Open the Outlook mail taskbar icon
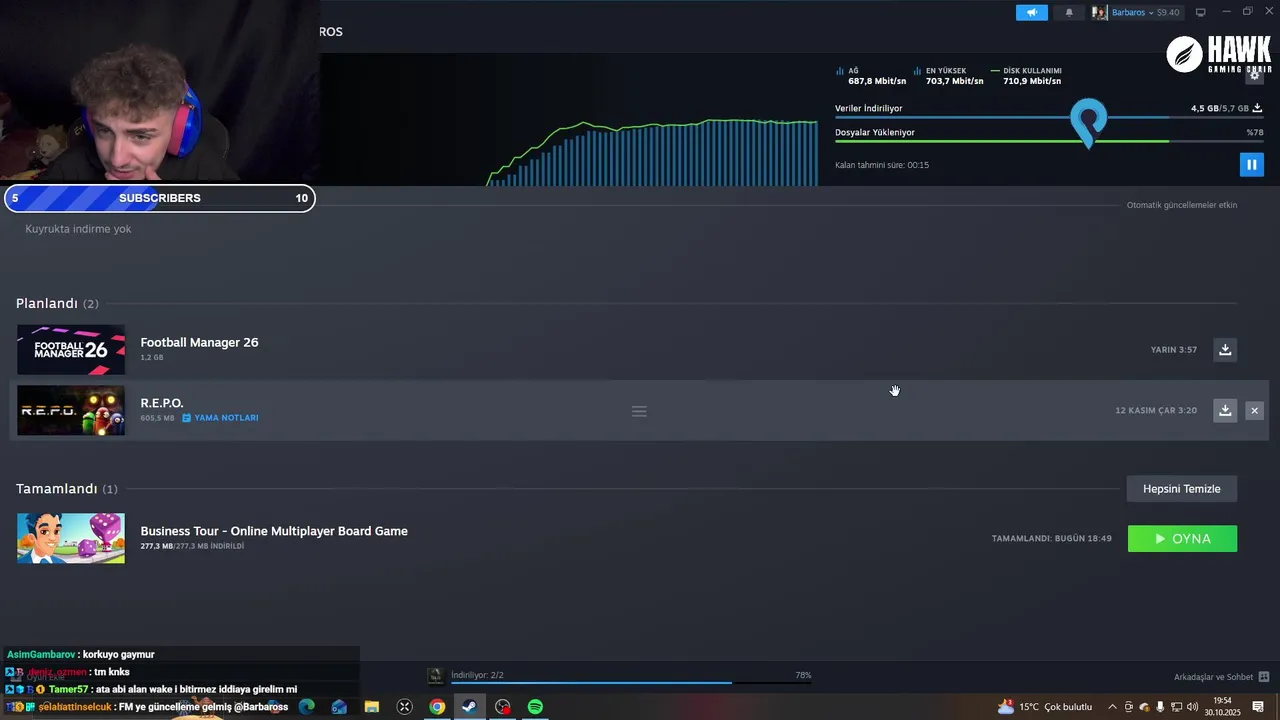The image size is (1280, 720). pyautogui.click(x=339, y=707)
